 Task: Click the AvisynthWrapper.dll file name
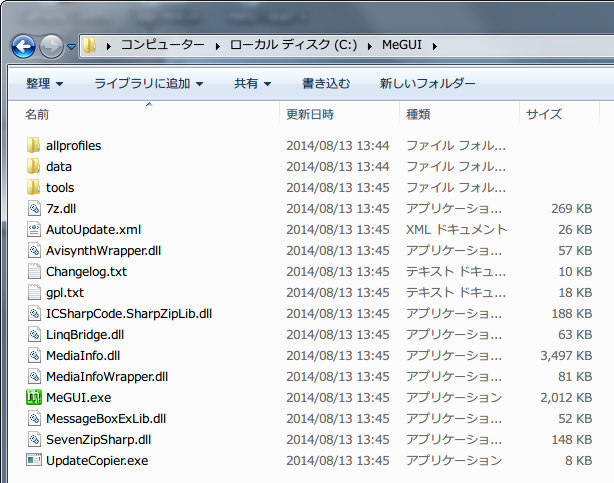point(103,251)
